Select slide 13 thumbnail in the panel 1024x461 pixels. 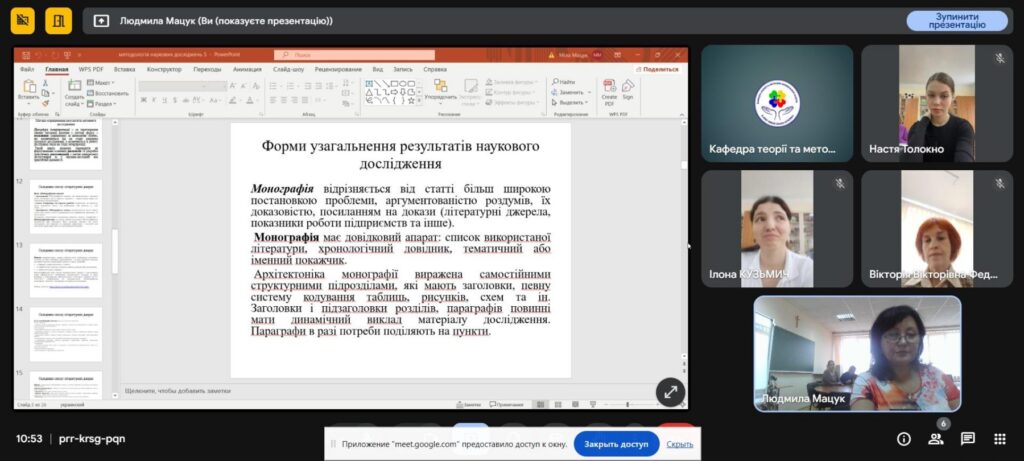coord(65,269)
